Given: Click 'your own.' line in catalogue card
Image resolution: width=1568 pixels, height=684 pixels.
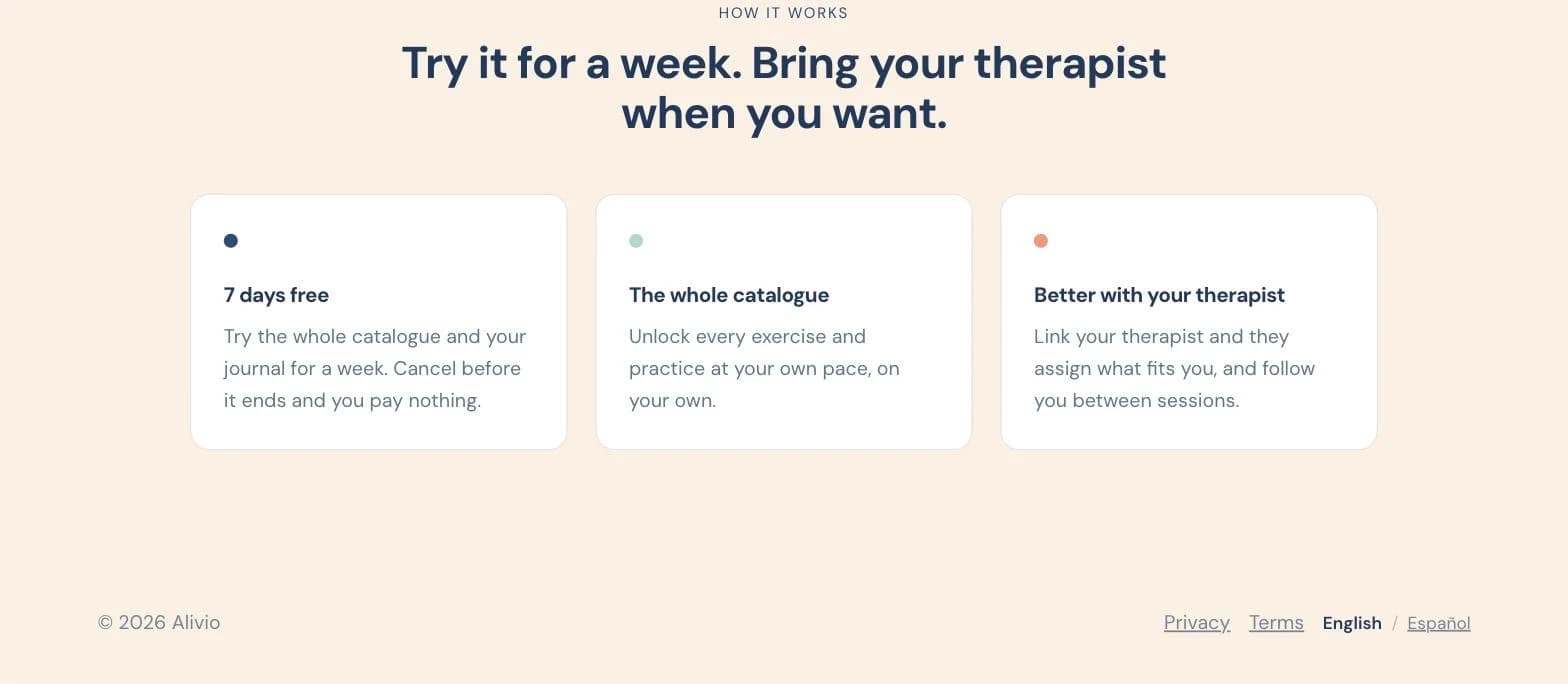Looking at the screenshot, I should (672, 401).
